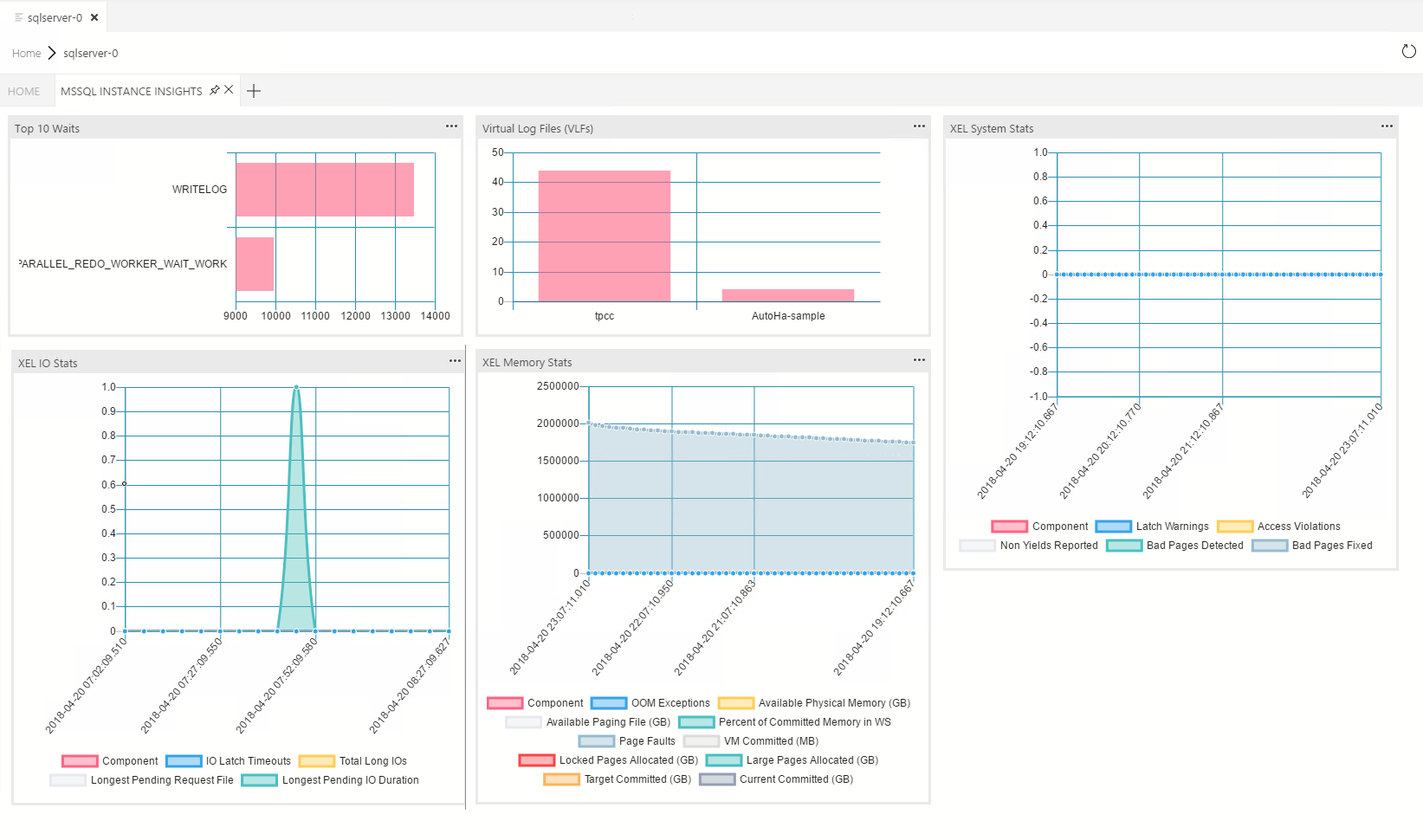Toggle Available Physical Memory legend item
1423x840 pixels.
[x=814, y=703]
